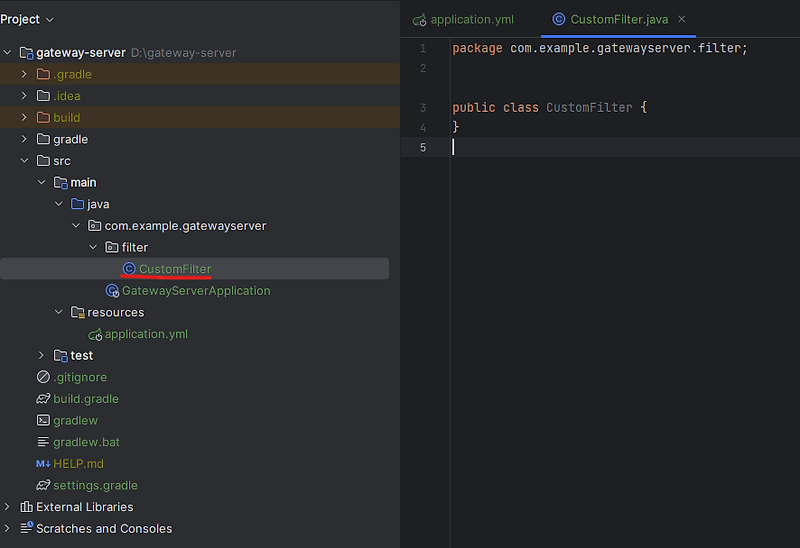This screenshot has height=548, width=800.
Task: Click the .gitignore file icon
Action: click(43, 377)
